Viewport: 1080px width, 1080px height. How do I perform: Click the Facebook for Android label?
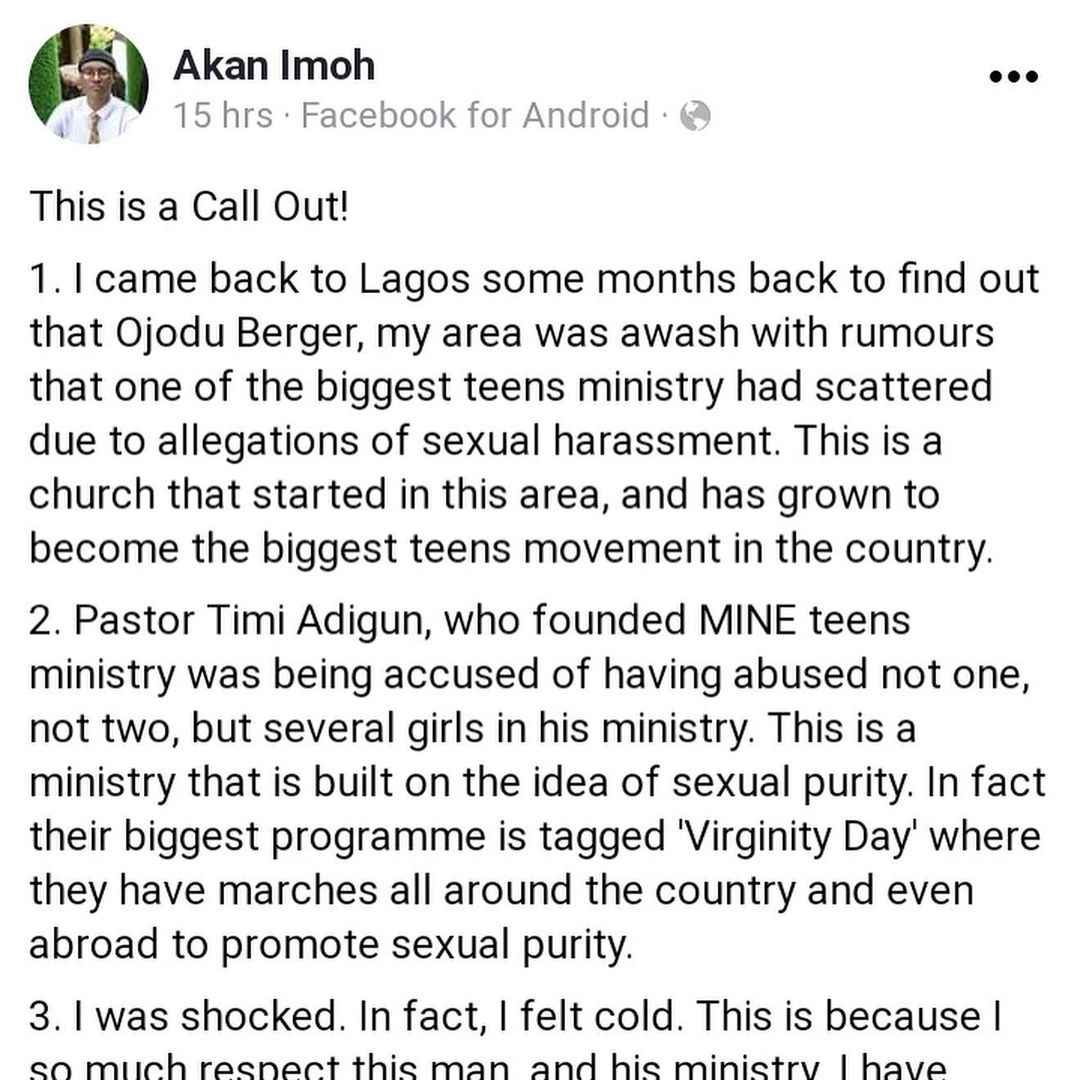coord(475,115)
